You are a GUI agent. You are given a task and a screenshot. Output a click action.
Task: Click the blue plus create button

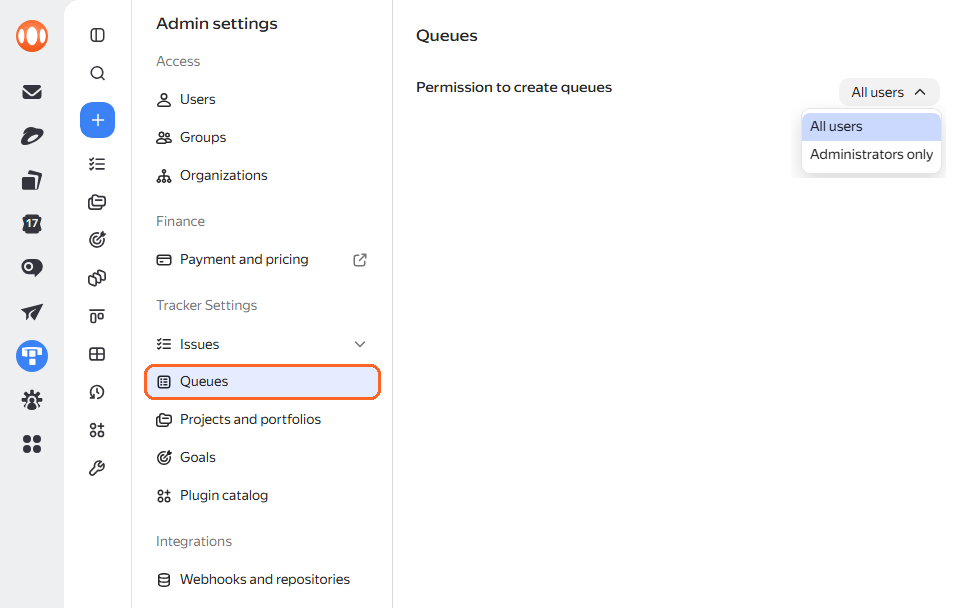tap(98, 120)
